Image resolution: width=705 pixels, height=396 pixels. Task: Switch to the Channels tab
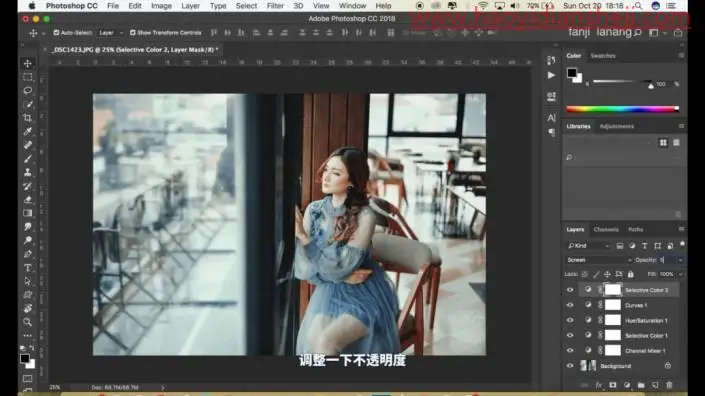[606, 230]
